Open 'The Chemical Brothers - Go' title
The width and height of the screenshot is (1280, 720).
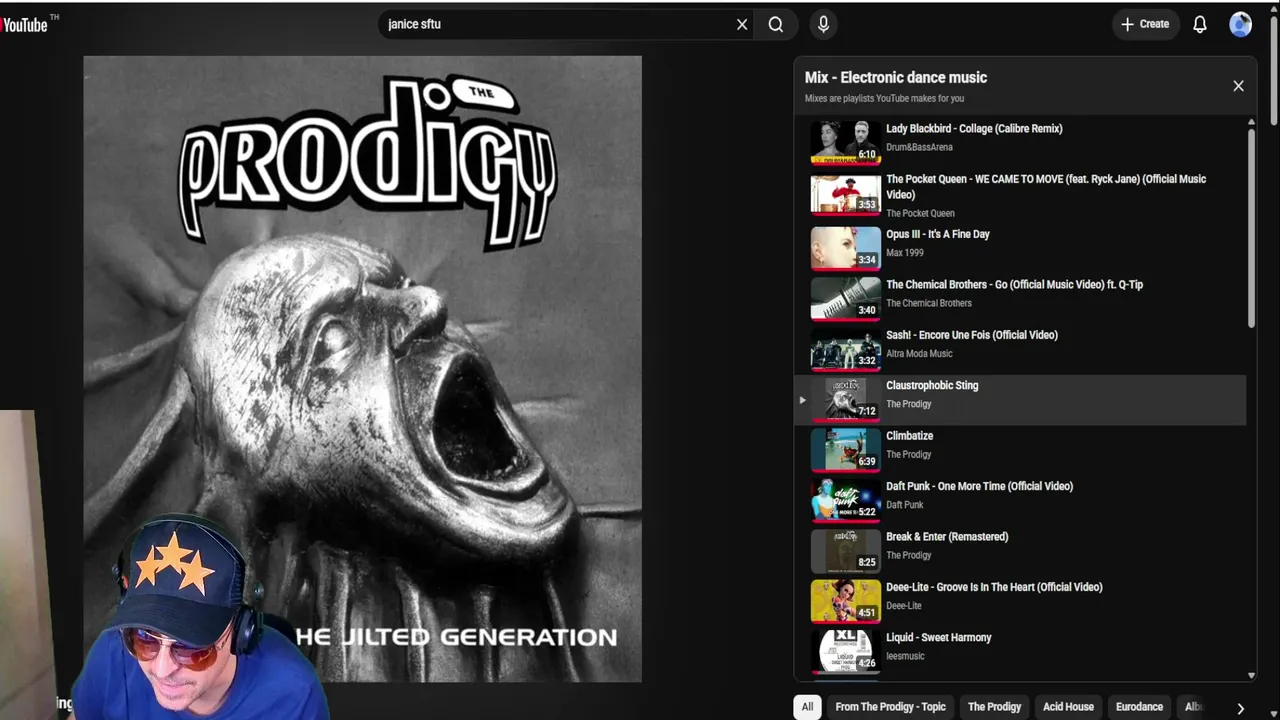(1014, 285)
